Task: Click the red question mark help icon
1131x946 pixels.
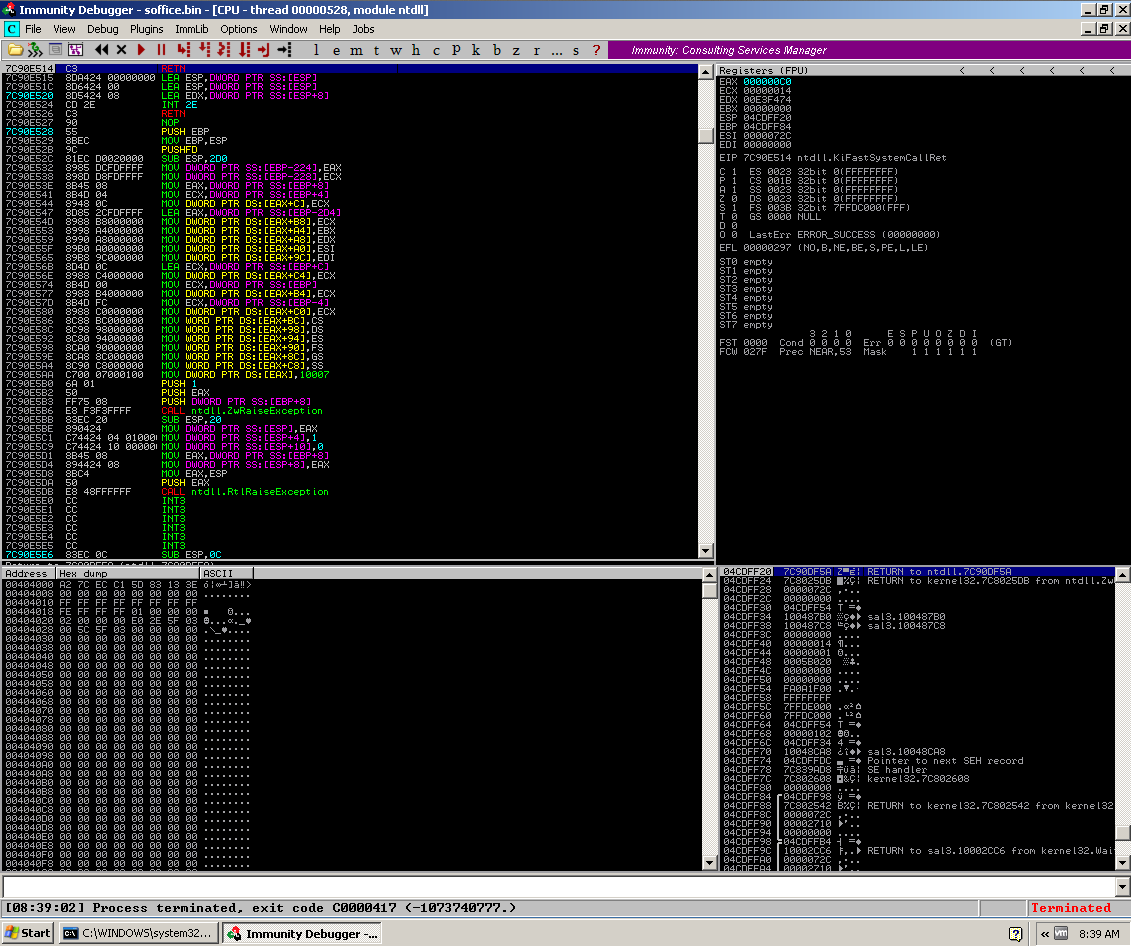Action: [x=596, y=50]
